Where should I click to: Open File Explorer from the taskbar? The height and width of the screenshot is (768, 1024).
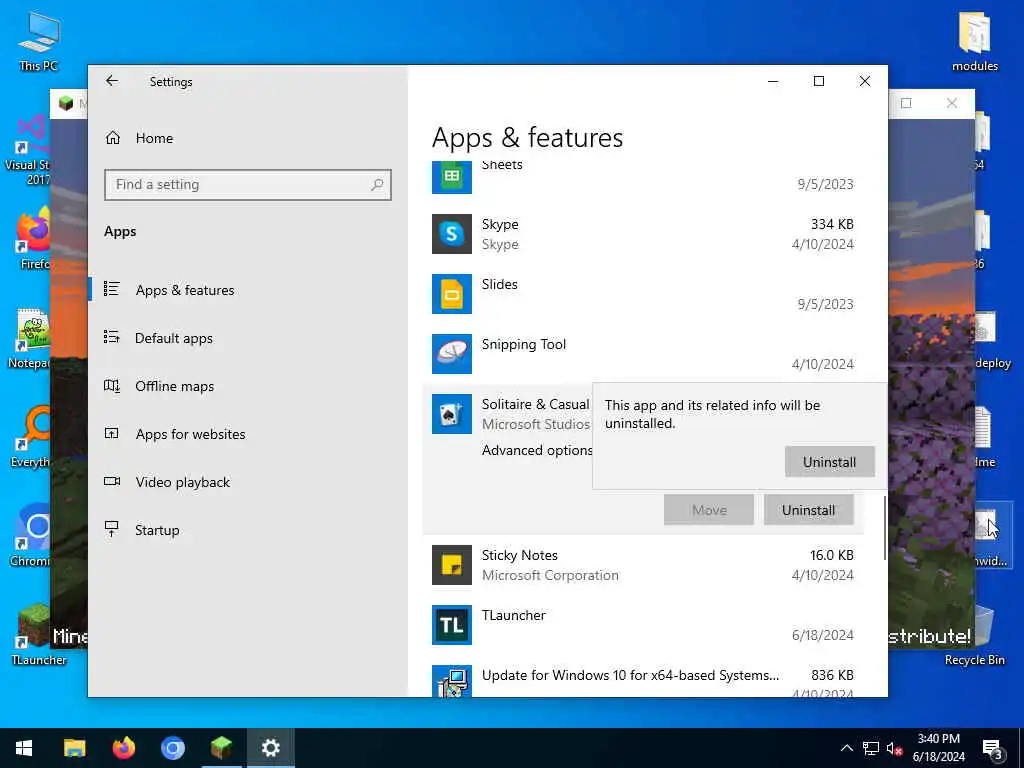coord(74,748)
